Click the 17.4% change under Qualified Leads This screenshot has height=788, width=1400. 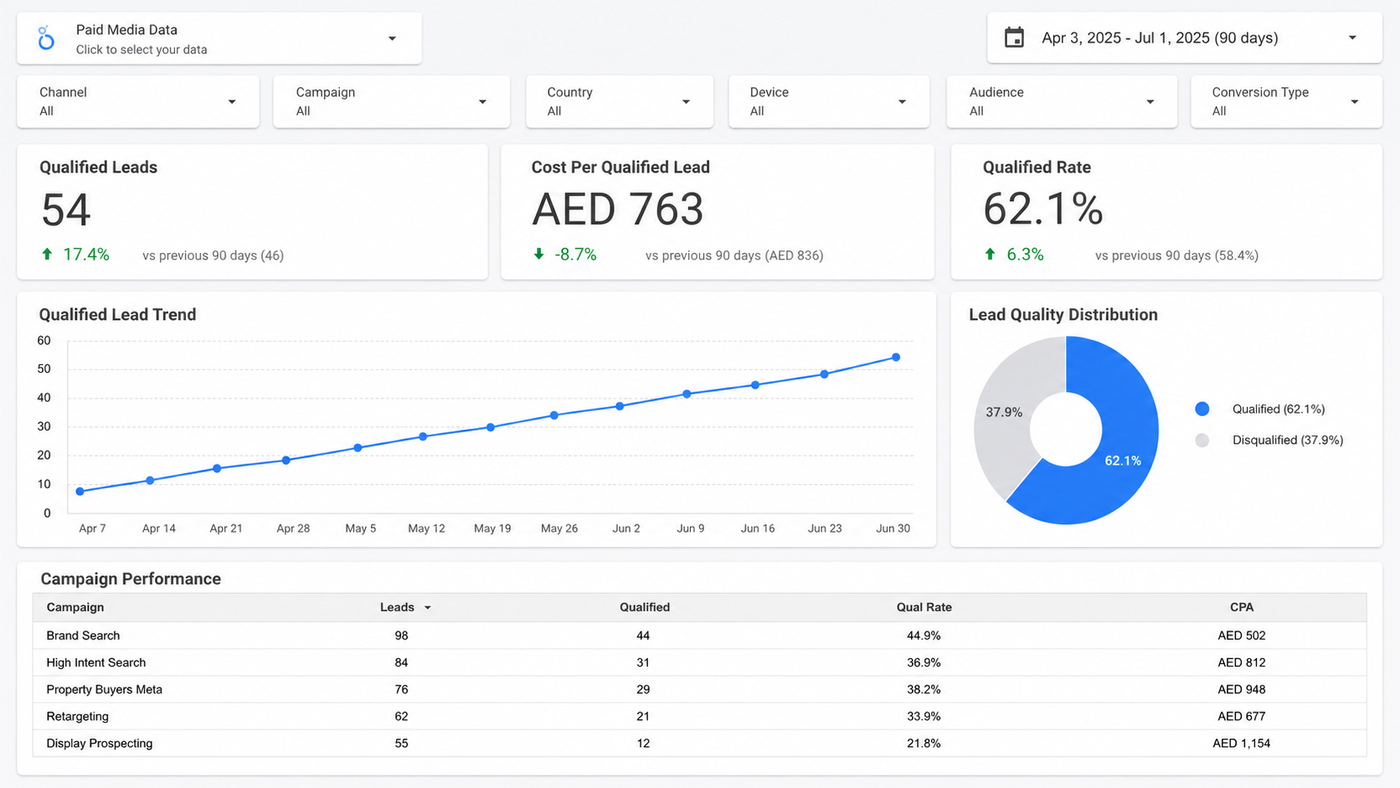86,255
